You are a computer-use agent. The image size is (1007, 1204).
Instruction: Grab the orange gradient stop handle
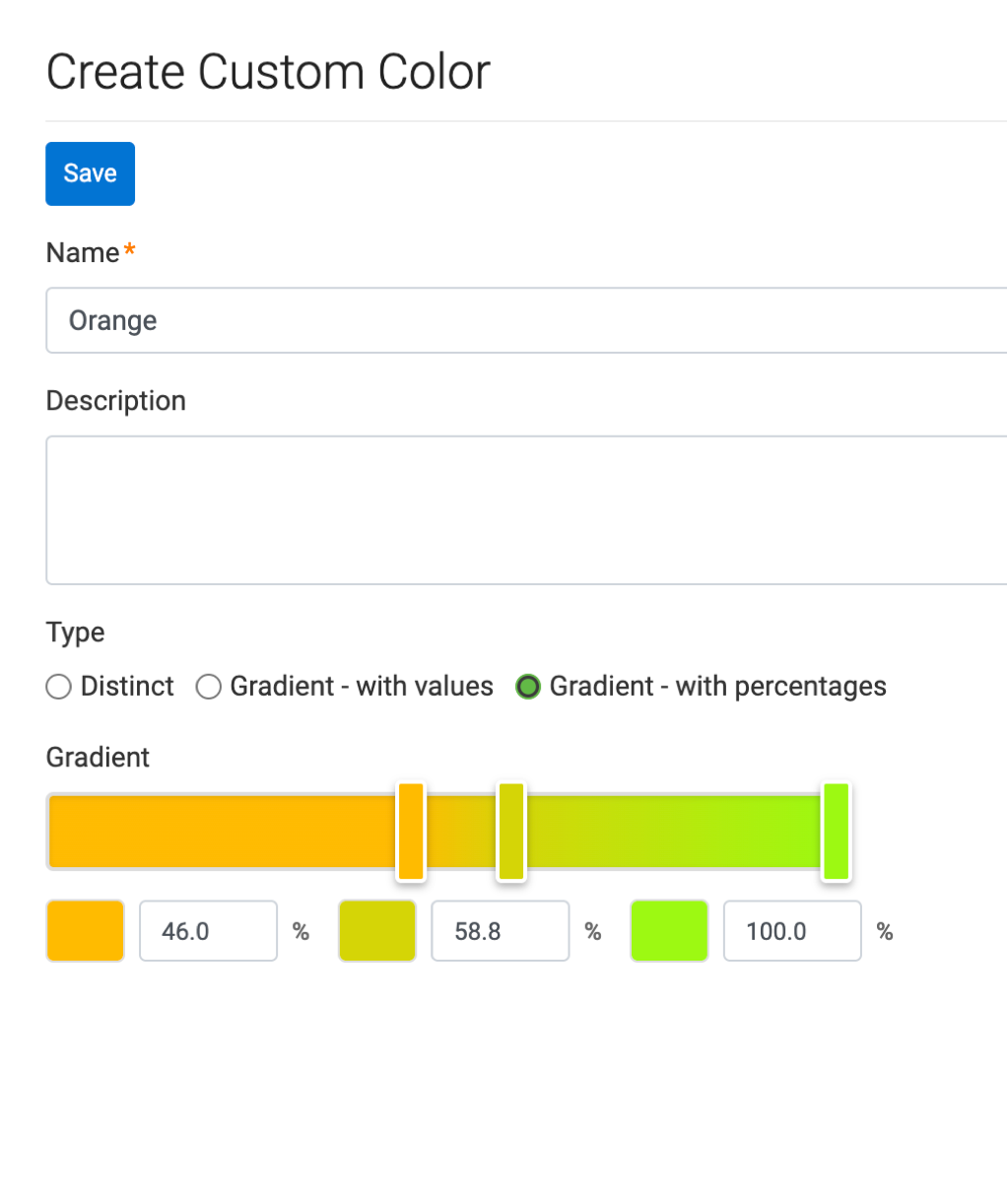tap(411, 831)
